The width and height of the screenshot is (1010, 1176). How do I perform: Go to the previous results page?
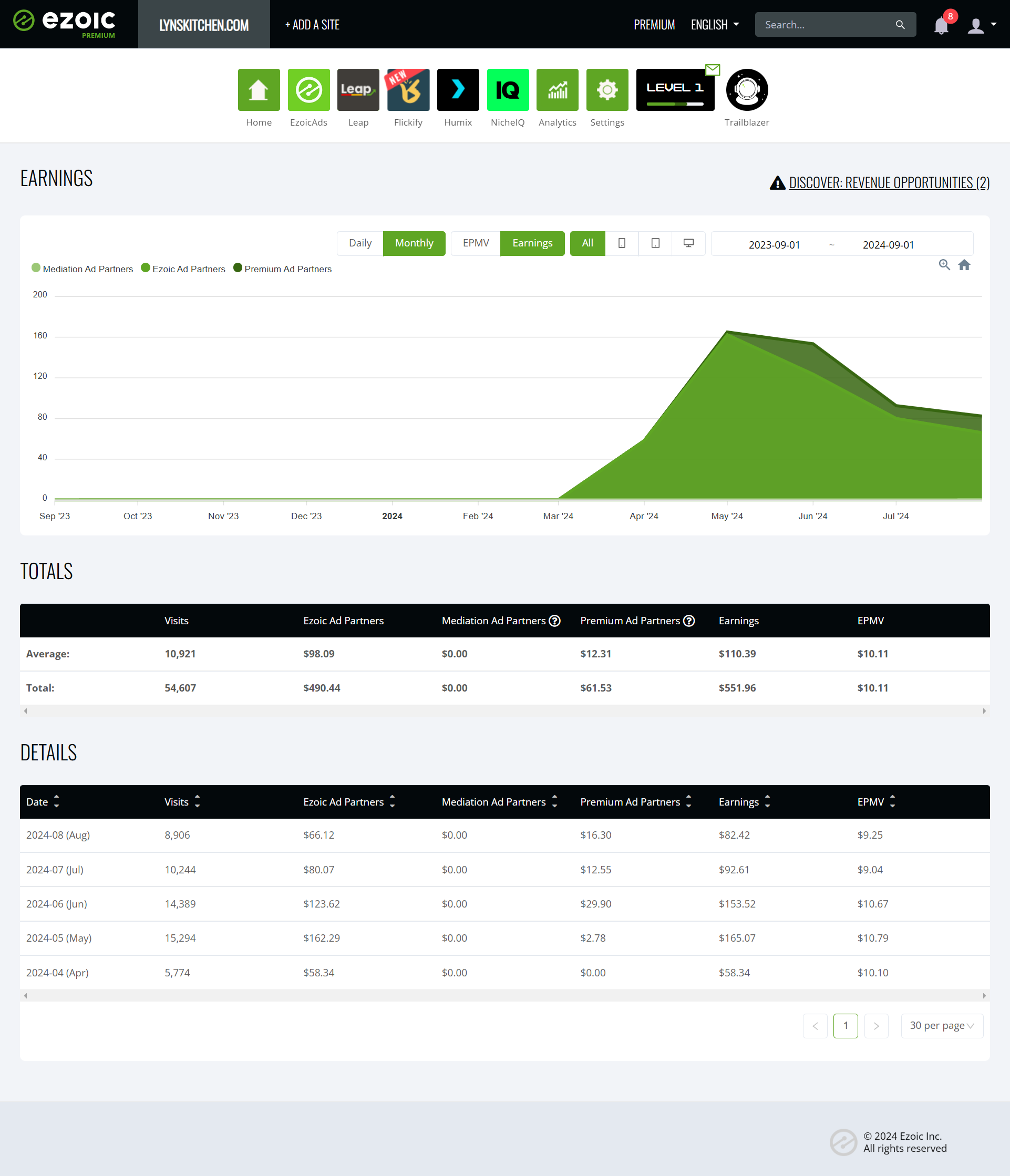click(x=815, y=1026)
